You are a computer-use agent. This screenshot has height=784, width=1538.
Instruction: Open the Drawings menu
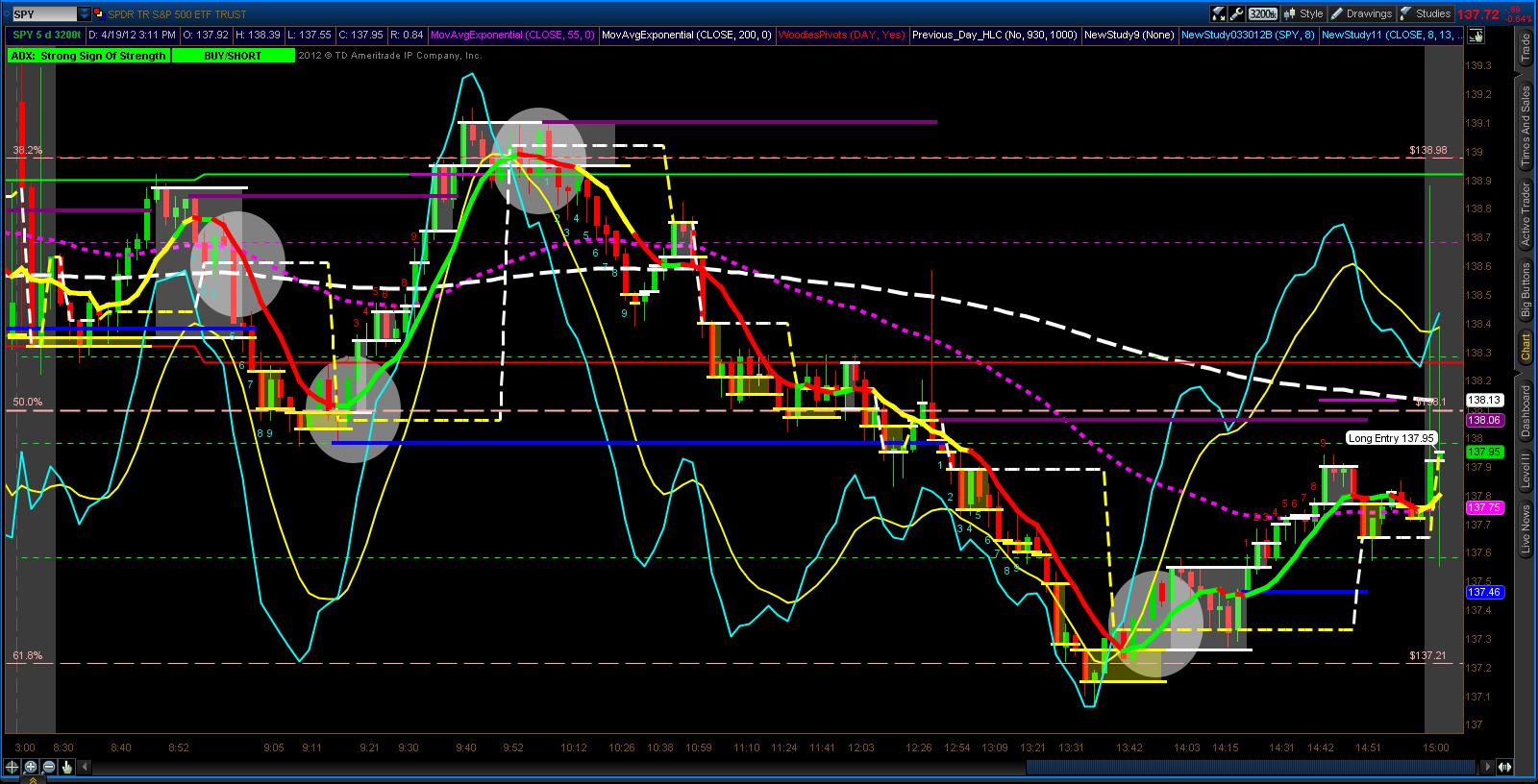(1361, 14)
